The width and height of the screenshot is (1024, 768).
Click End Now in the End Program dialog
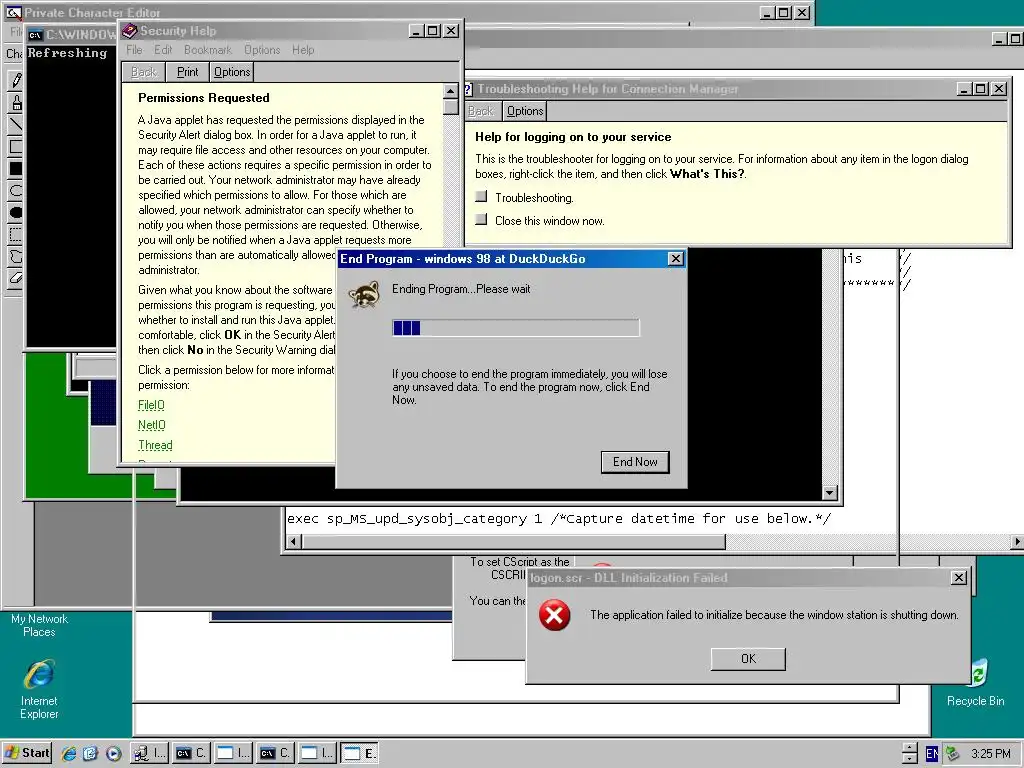pos(635,462)
